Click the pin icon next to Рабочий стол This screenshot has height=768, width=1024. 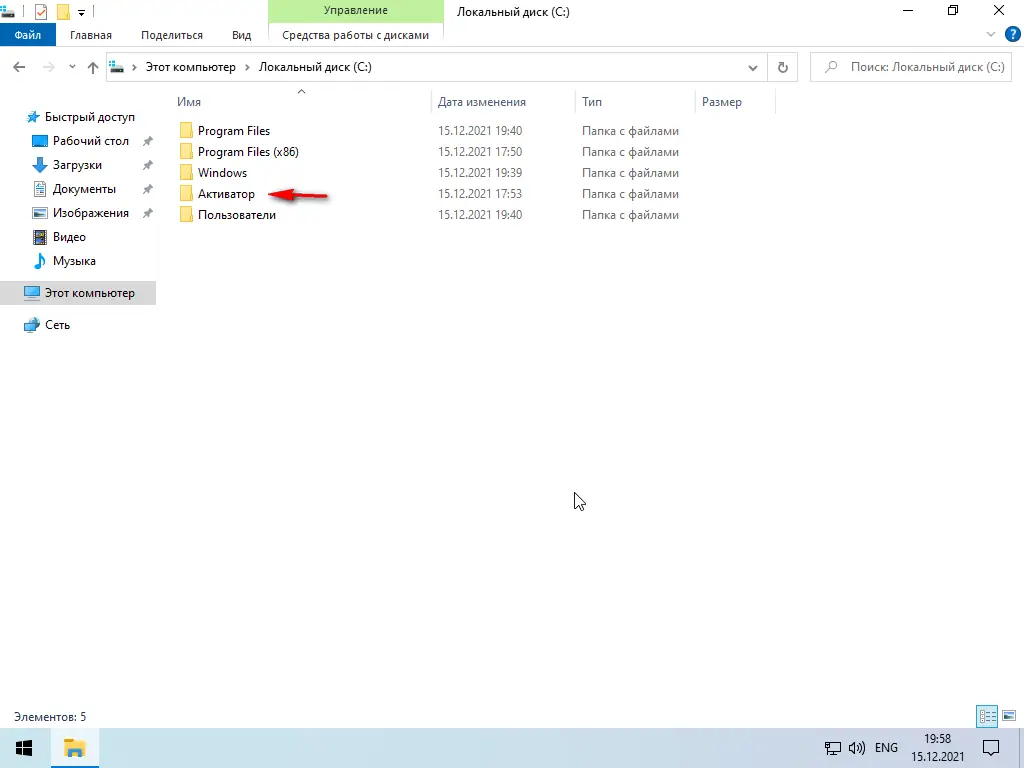[148, 141]
